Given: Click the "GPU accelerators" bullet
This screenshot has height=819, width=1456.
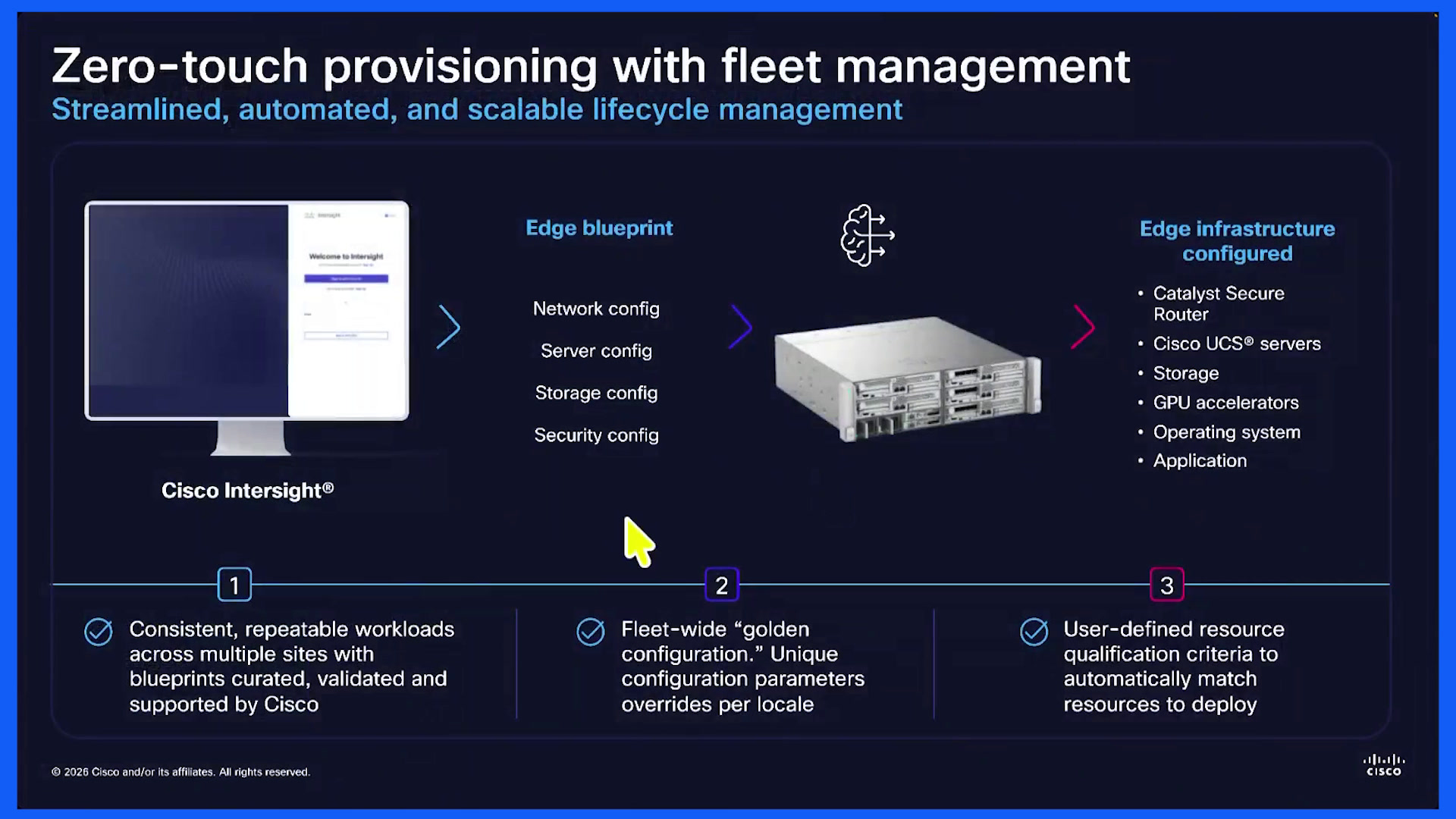Looking at the screenshot, I should [x=1219, y=403].
